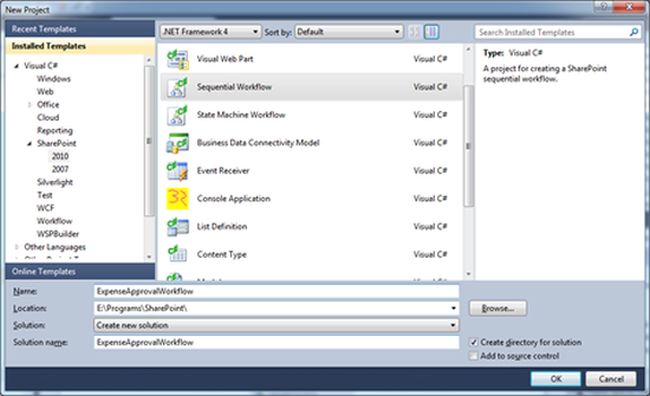The image size is (650, 396).
Task: Click the Browse button
Action: [x=498, y=309]
